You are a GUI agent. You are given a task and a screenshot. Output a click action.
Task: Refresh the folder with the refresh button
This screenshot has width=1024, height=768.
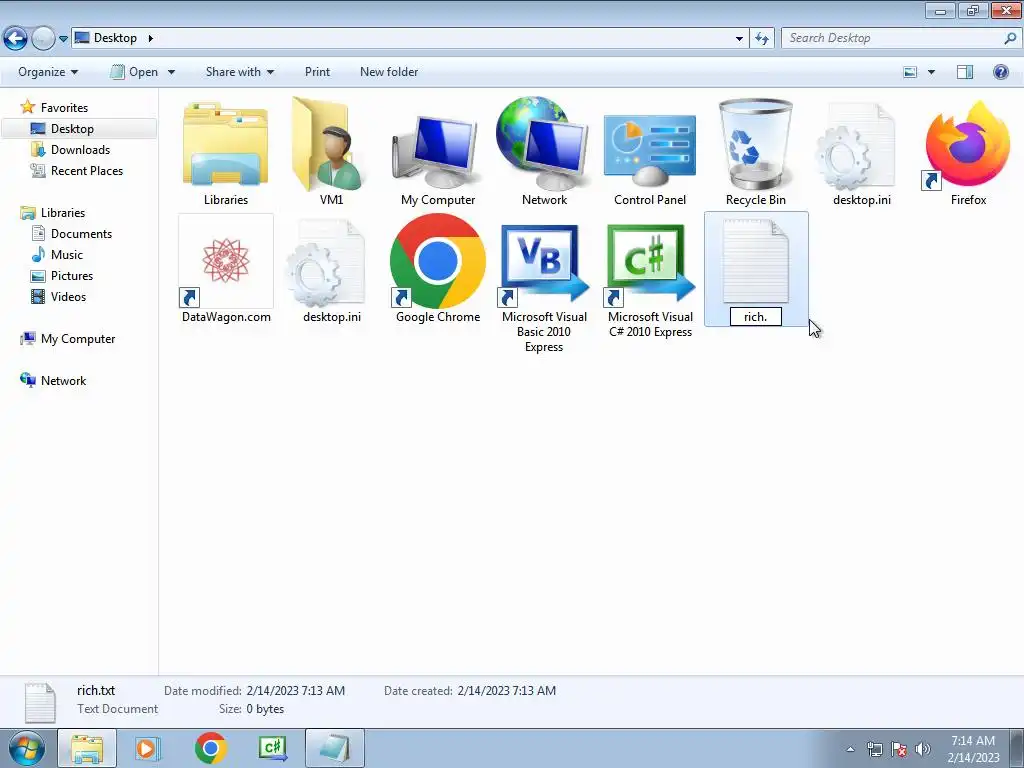(x=761, y=39)
